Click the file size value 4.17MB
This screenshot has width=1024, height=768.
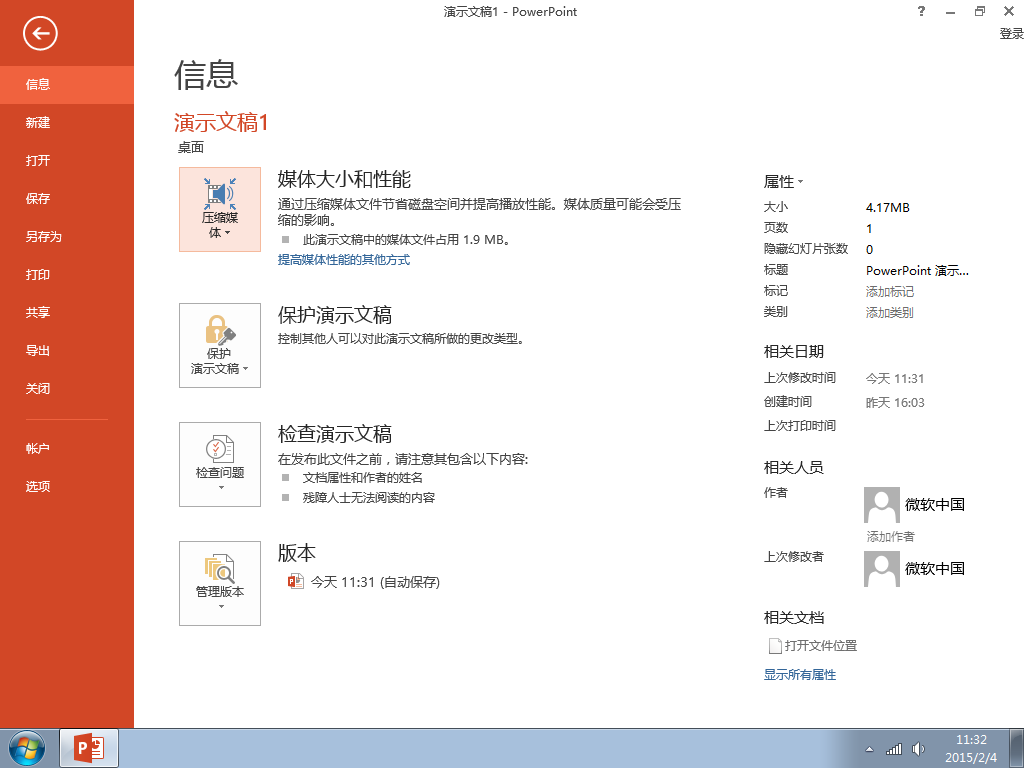coord(888,208)
